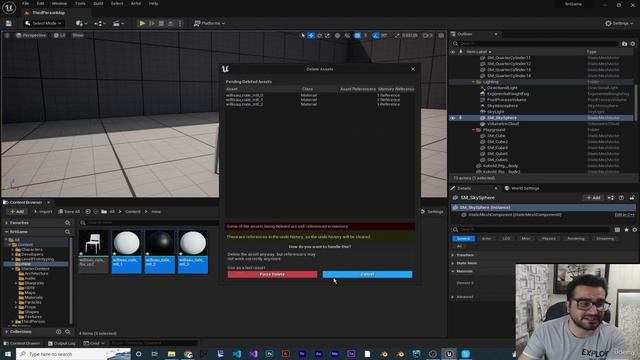
Task: Open editor Settings in top right
Action: [619, 23]
